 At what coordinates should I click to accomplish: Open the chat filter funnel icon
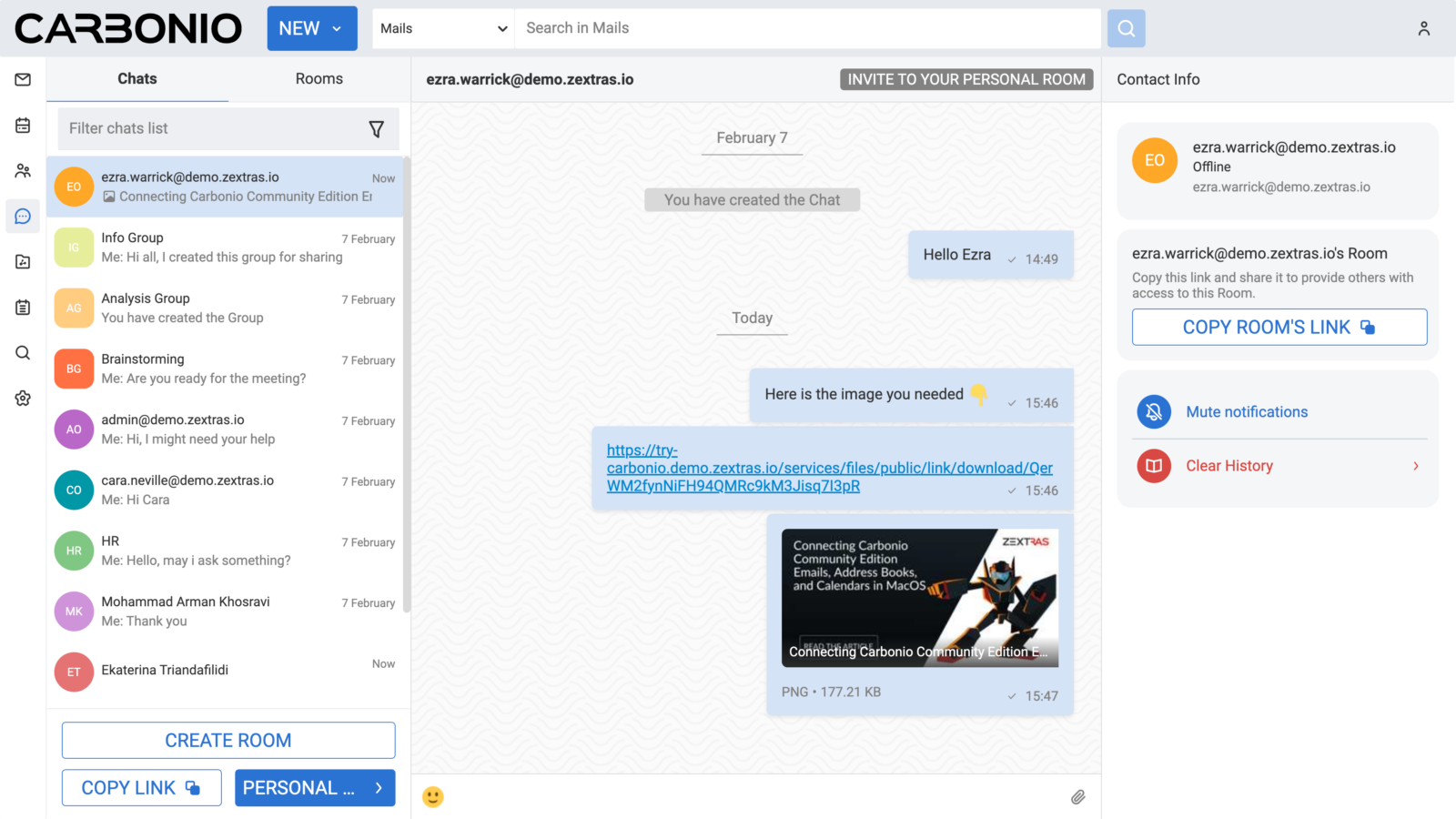(377, 129)
